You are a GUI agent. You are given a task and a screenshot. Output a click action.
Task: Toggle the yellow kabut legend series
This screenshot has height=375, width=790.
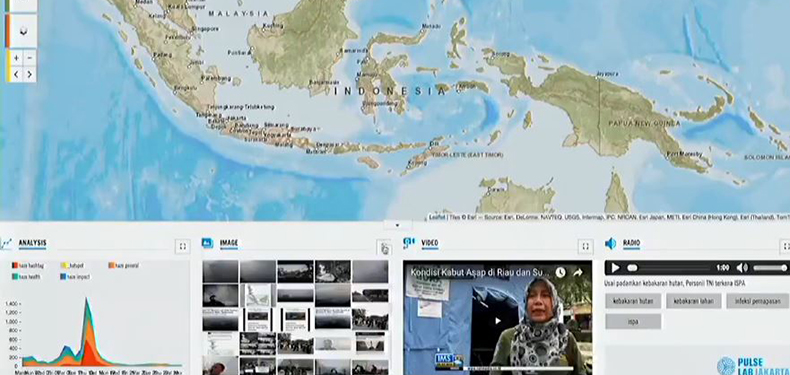point(73,265)
